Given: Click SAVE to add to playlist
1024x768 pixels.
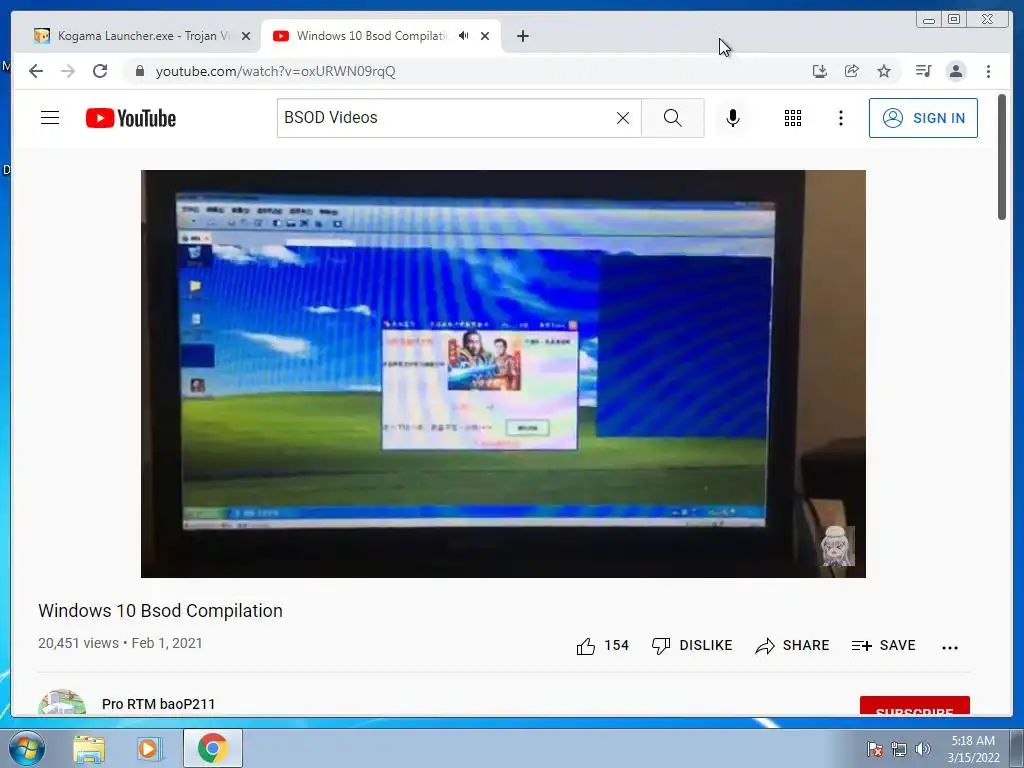Looking at the screenshot, I should click(x=884, y=645).
